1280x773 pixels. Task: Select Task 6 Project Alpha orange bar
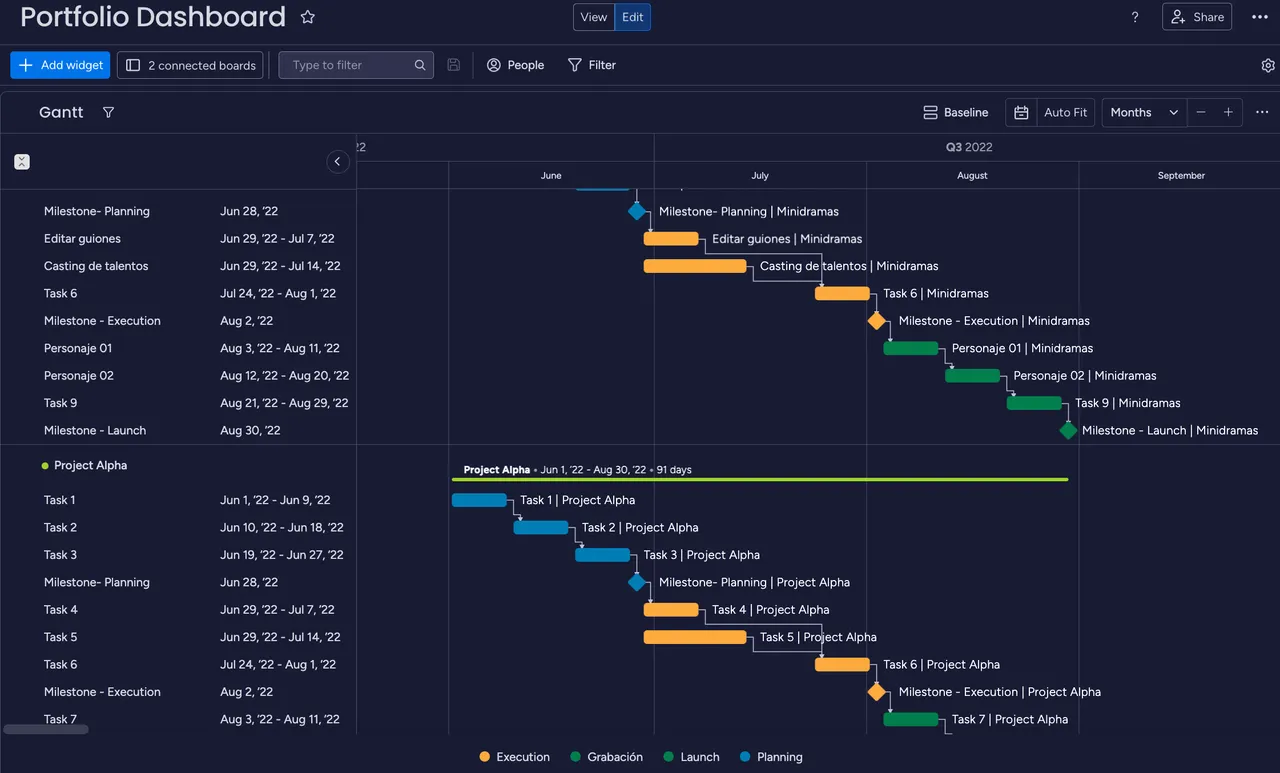point(842,664)
